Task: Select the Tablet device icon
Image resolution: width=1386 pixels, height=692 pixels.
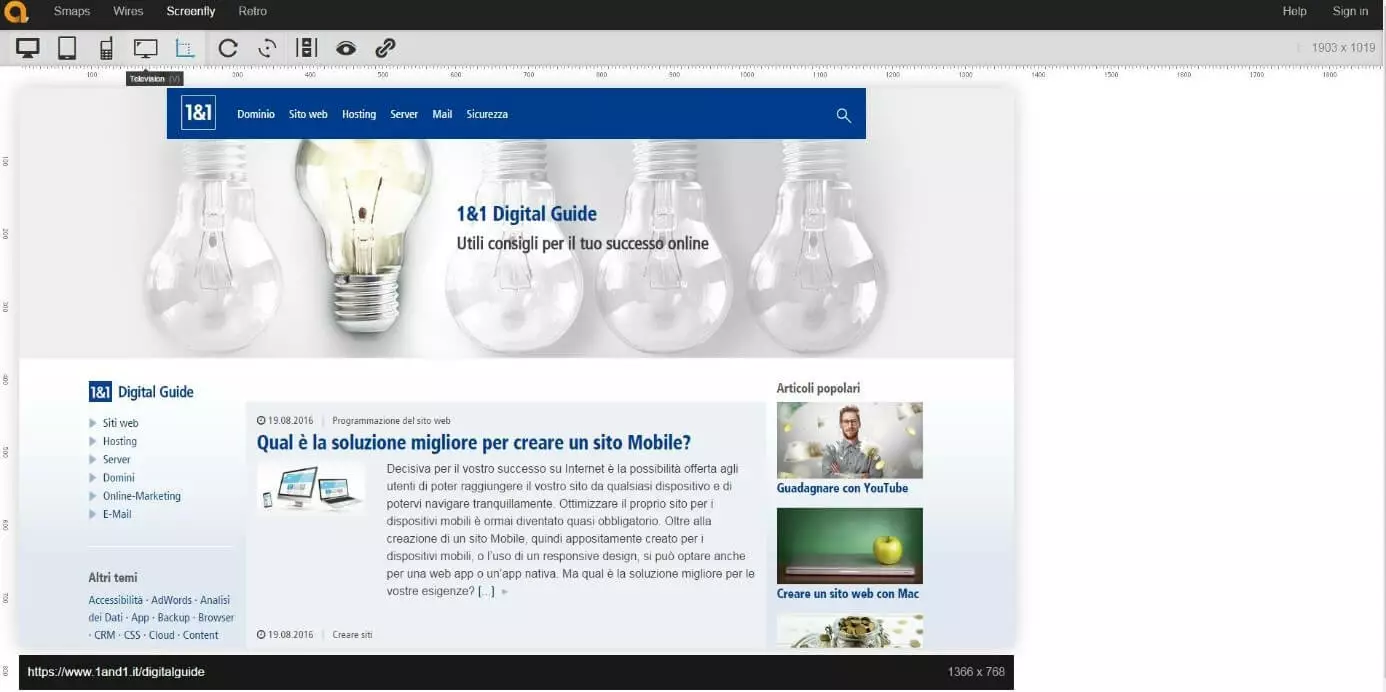Action: tap(67, 48)
